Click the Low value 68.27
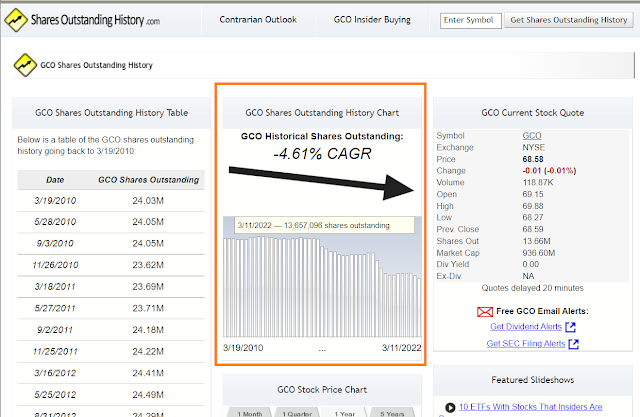 (533, 217)
